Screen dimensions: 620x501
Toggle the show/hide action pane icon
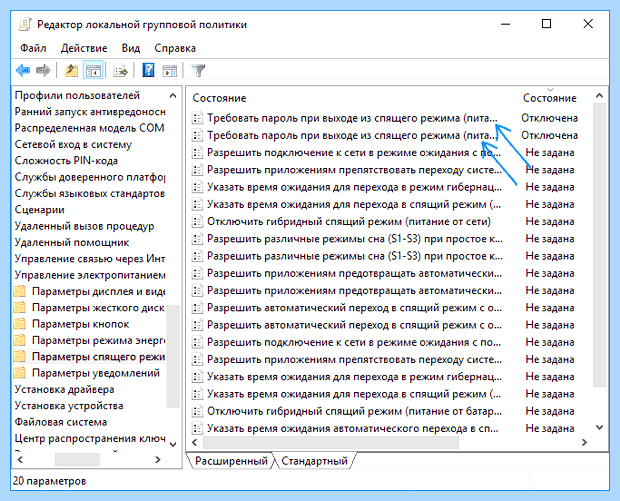pyautogui.click(x=170, y=71)
